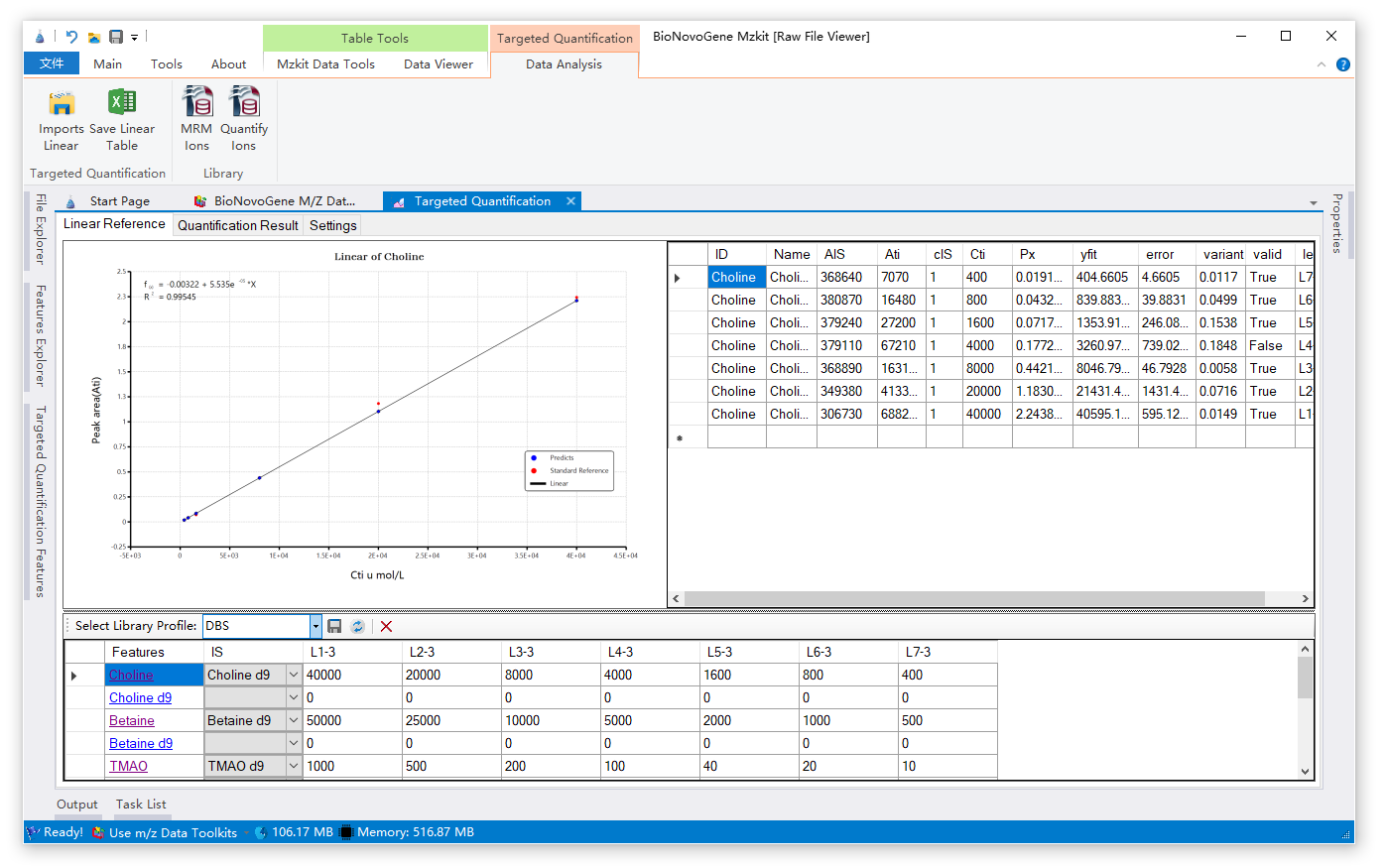Screen dimensions: 1386x868
Task: Switch to Mzkit Data Tools tab
Action: pyautogui.click(x=325, y=63)
